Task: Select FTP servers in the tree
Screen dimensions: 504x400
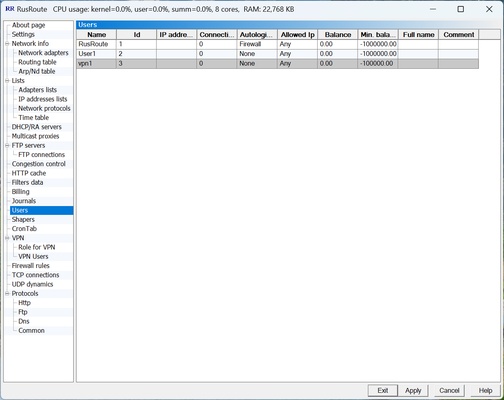Action: point(28,145)
